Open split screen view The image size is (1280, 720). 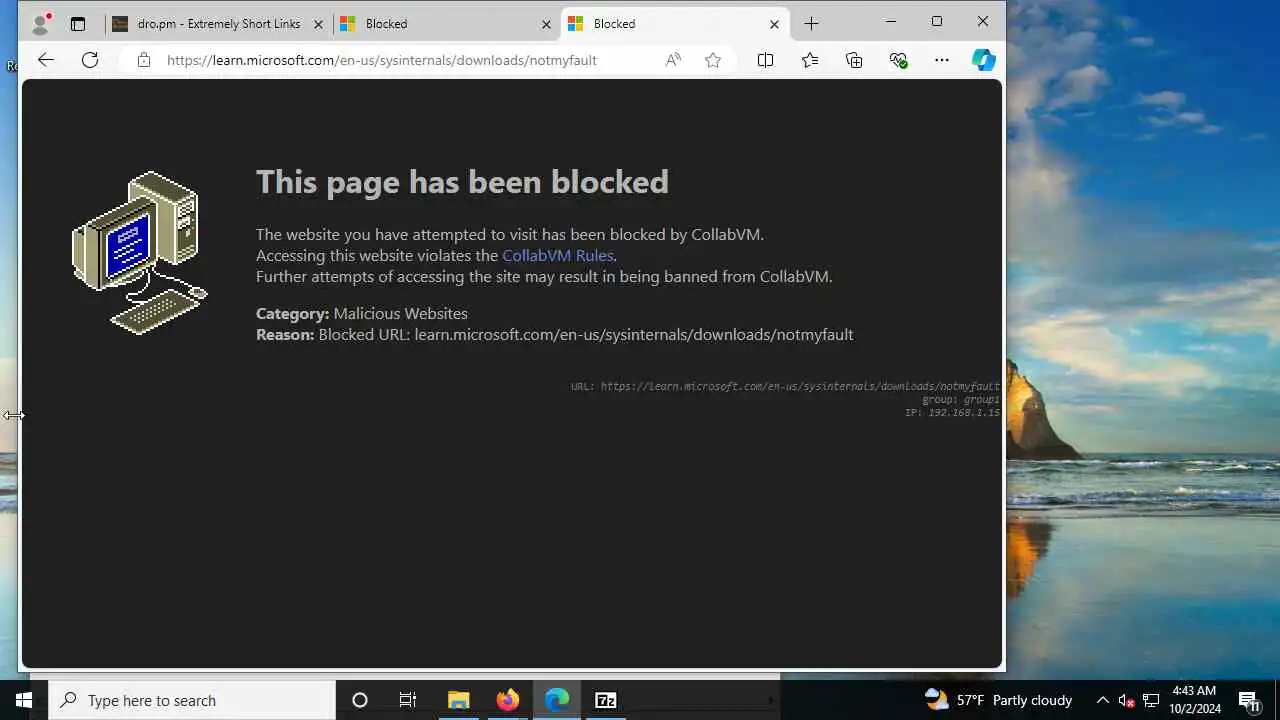tap(765, 60)
